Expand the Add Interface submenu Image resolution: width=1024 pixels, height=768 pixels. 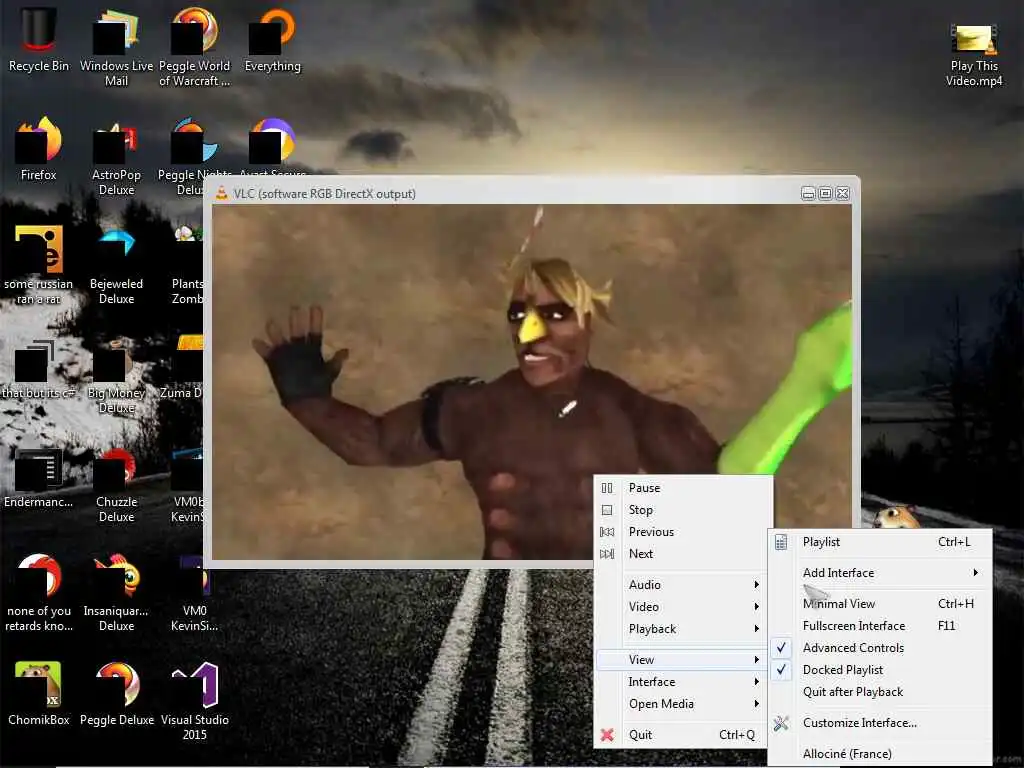click(881, 573)
